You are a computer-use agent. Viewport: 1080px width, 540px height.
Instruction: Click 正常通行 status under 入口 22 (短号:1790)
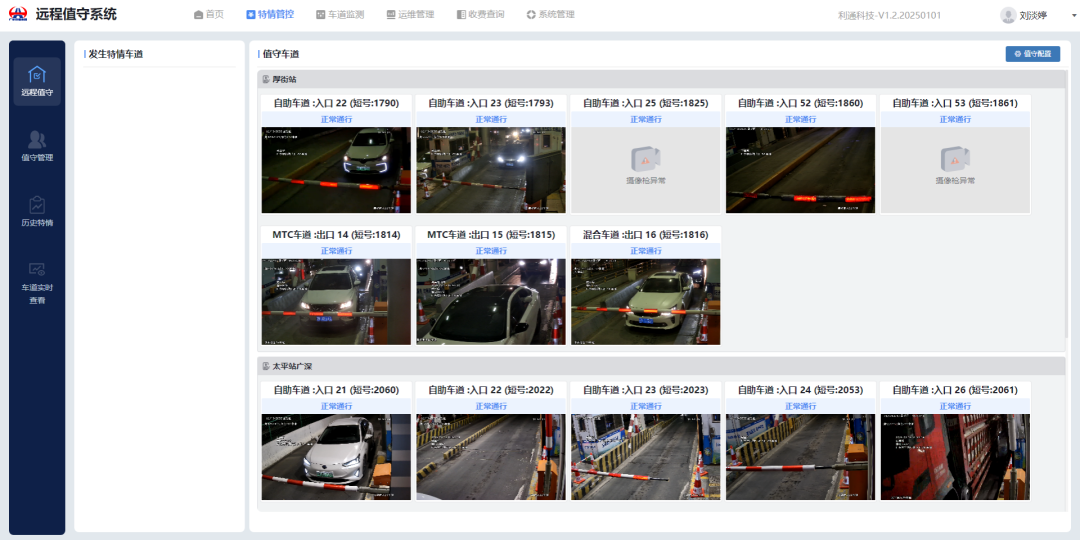pos(336,119)
